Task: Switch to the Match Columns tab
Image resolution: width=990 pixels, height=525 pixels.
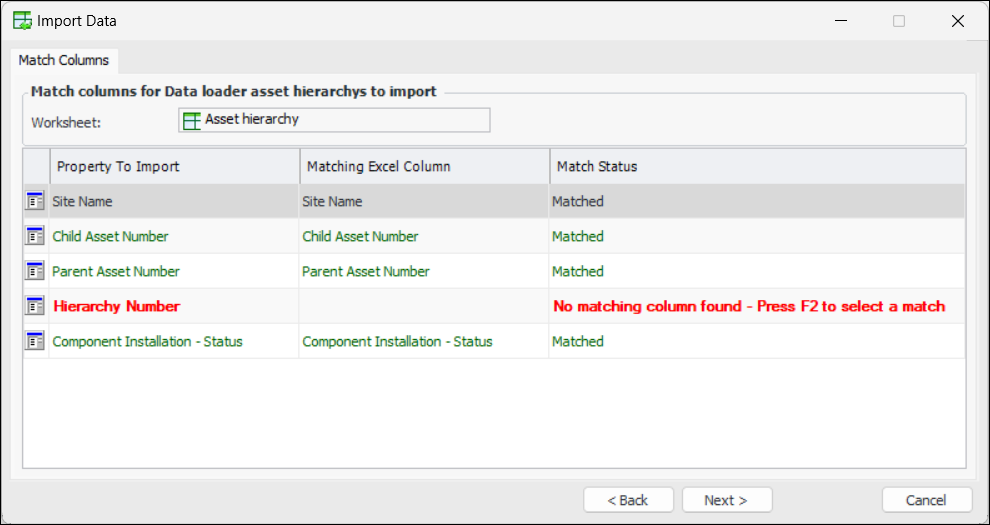Action: pos(64,60)
